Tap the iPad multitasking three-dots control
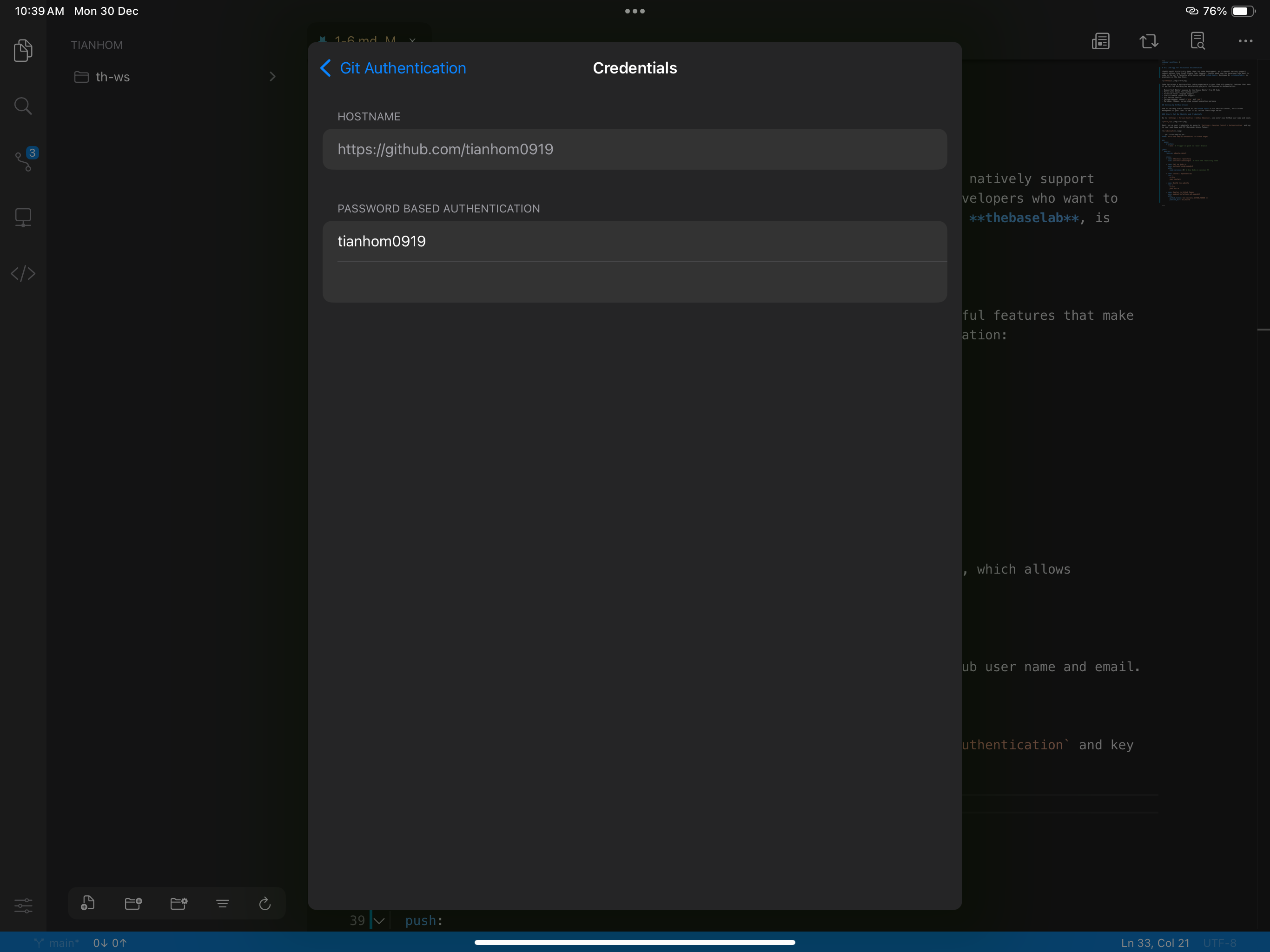This screenshot has height=952, width=1270. (635, 11)
